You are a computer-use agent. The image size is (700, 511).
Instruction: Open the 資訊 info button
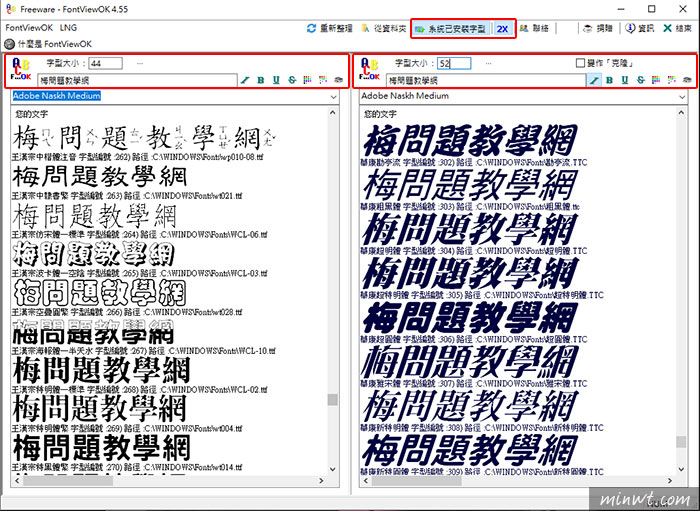[640, 29]
